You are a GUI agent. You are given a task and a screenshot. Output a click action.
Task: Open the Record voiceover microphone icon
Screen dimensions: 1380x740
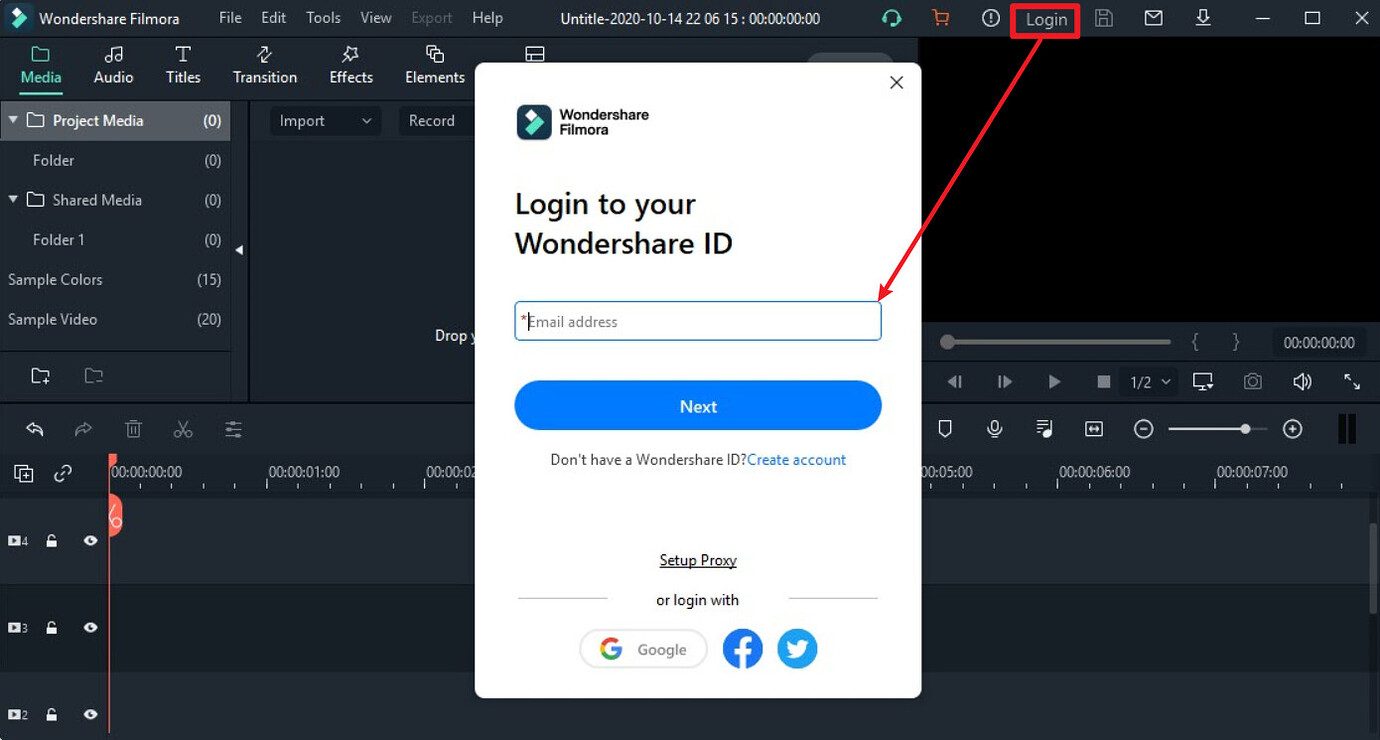994,428
